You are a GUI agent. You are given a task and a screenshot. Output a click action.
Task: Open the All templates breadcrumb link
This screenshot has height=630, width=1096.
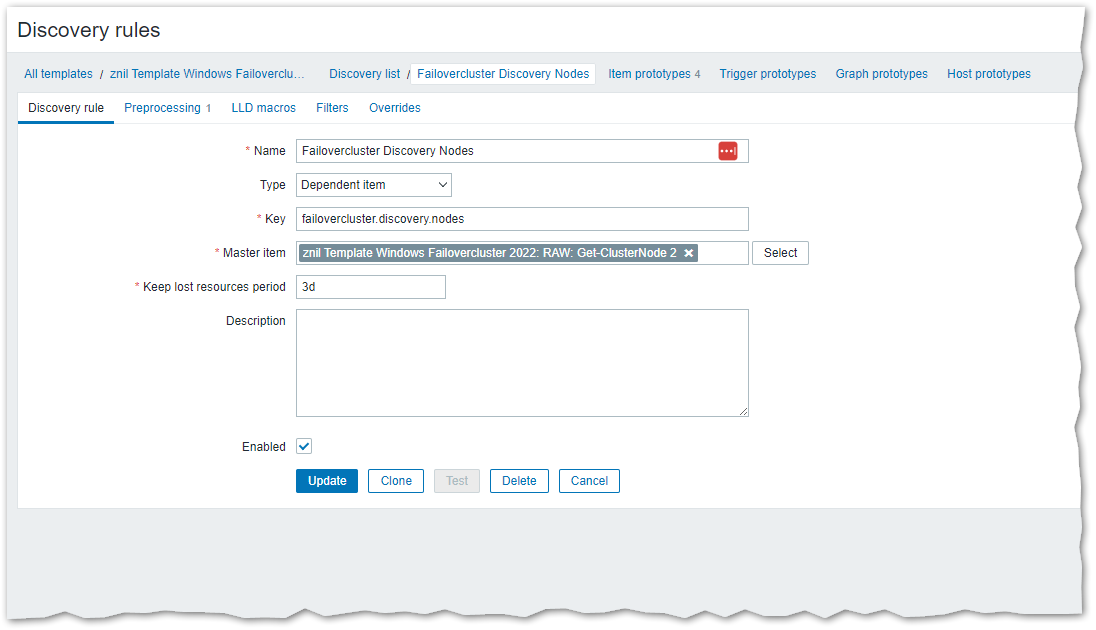(58, 74)
